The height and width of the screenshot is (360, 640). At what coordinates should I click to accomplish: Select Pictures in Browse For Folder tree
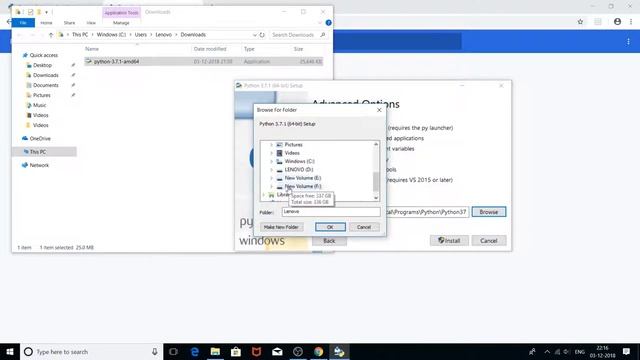pyautogui.click(x=293, y=145)
